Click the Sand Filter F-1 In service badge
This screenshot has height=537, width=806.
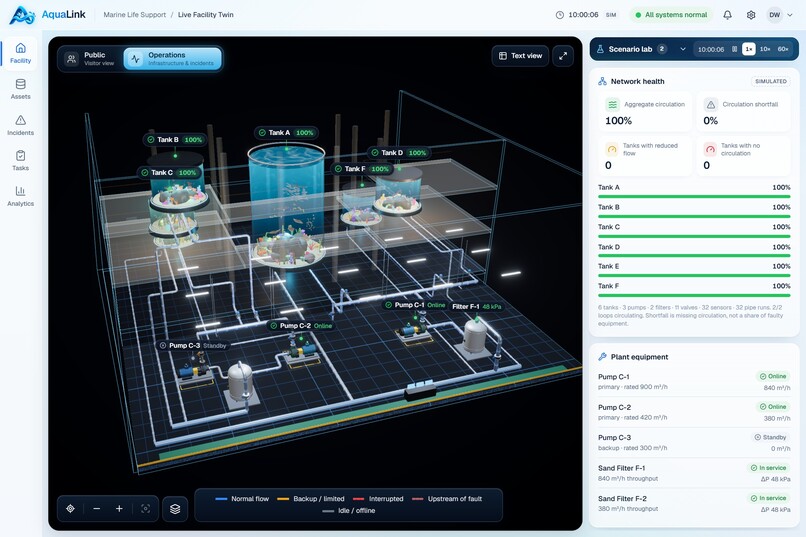(768, 468)
